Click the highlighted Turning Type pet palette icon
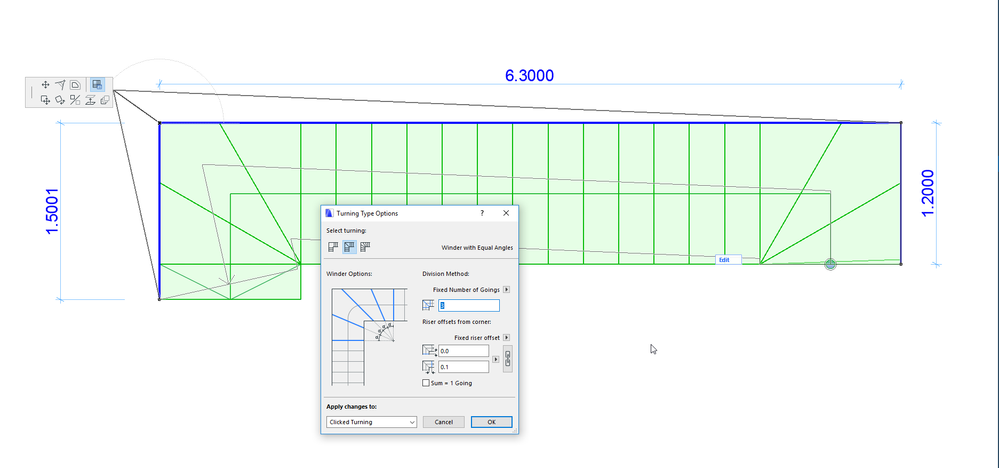This screenshot has height=468, width=999. coord(97,84)
